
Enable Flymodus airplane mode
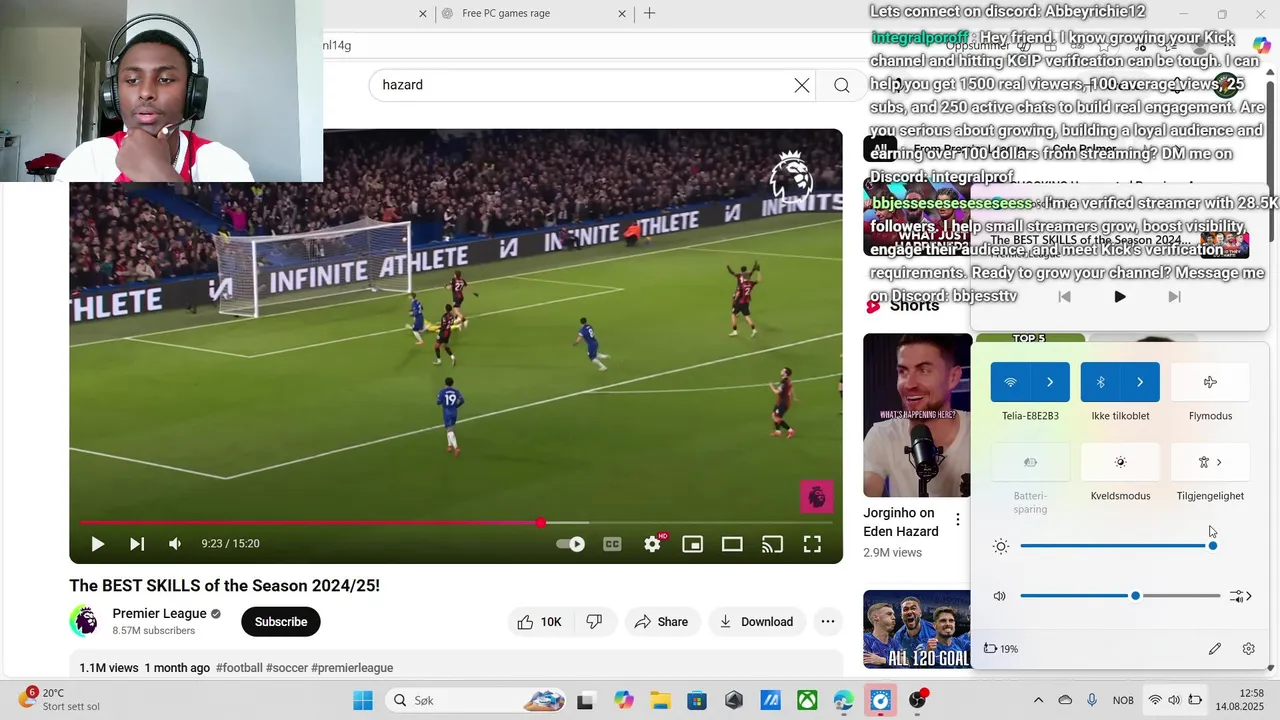click(1210, 382)
